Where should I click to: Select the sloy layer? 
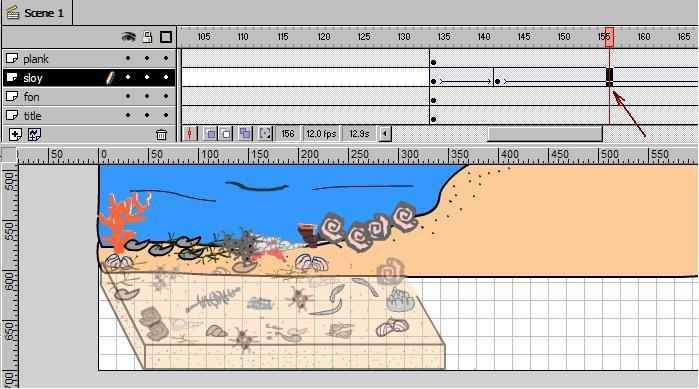(x=89, y=78)
